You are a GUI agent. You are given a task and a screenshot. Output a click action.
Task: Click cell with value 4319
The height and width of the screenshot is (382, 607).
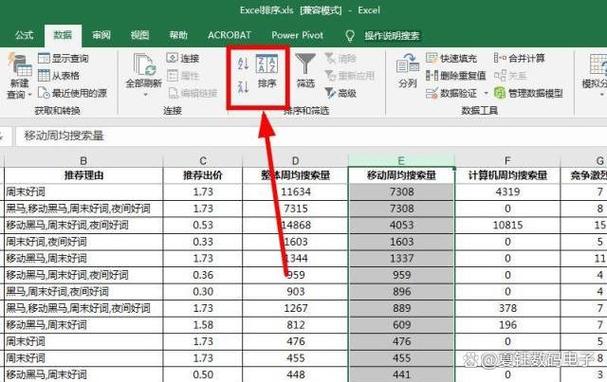508,192
